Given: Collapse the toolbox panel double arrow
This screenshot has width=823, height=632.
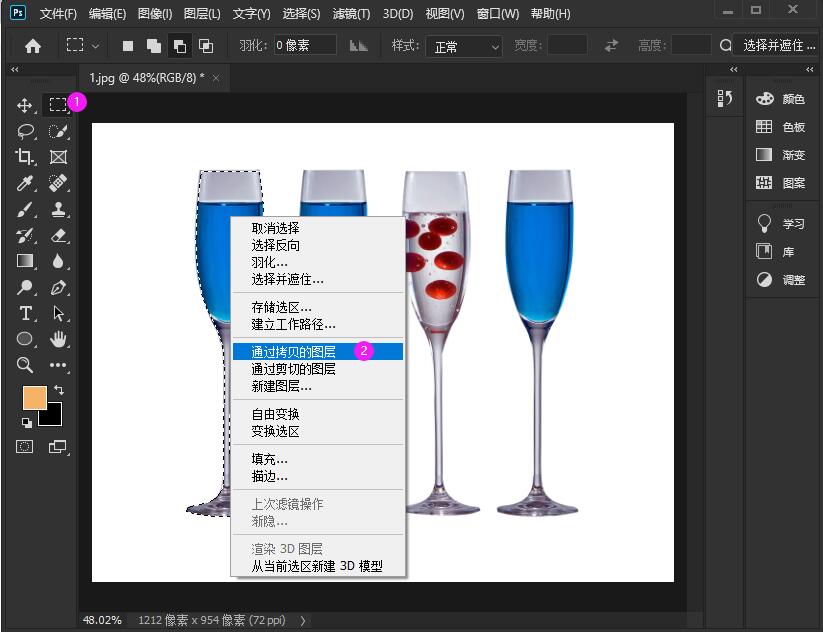Looking at the screenshot, I should (15, 69).
